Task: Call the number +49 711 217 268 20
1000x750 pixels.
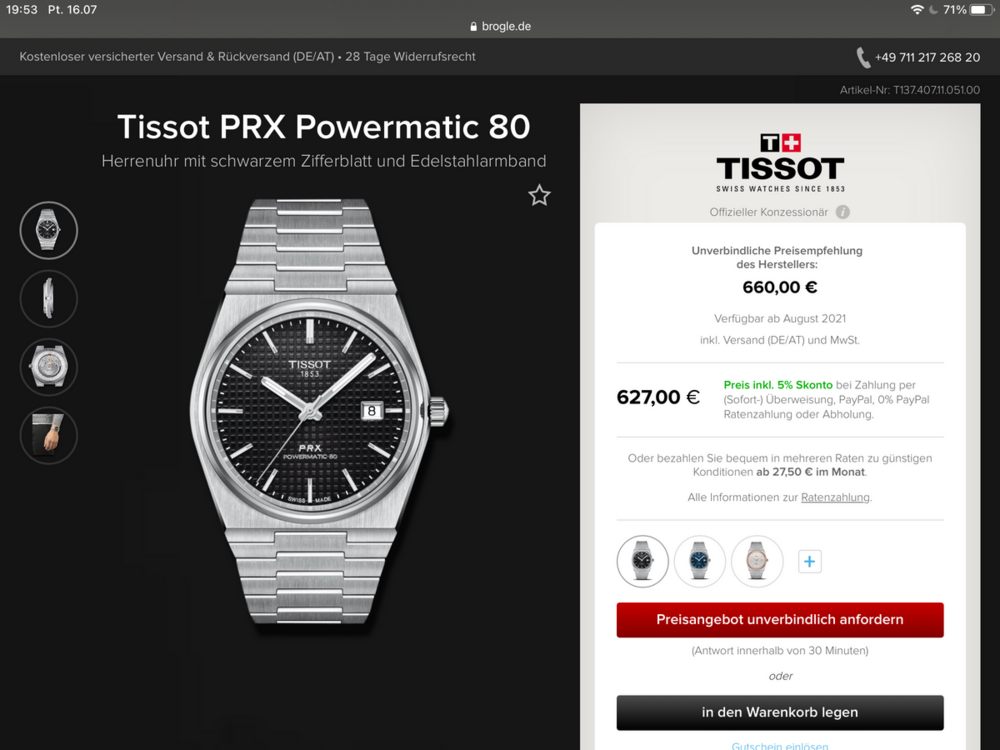Action: pos(927,57)
